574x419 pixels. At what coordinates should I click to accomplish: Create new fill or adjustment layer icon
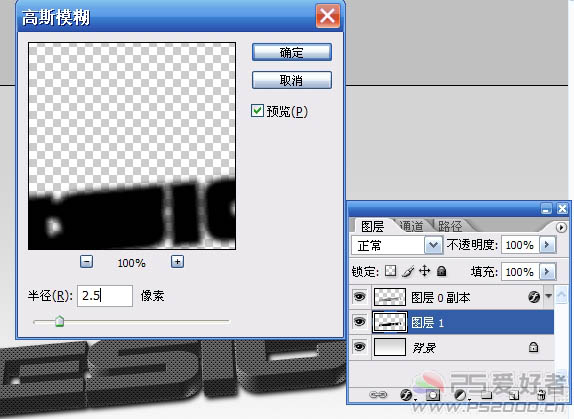click(x=460, y=395)
